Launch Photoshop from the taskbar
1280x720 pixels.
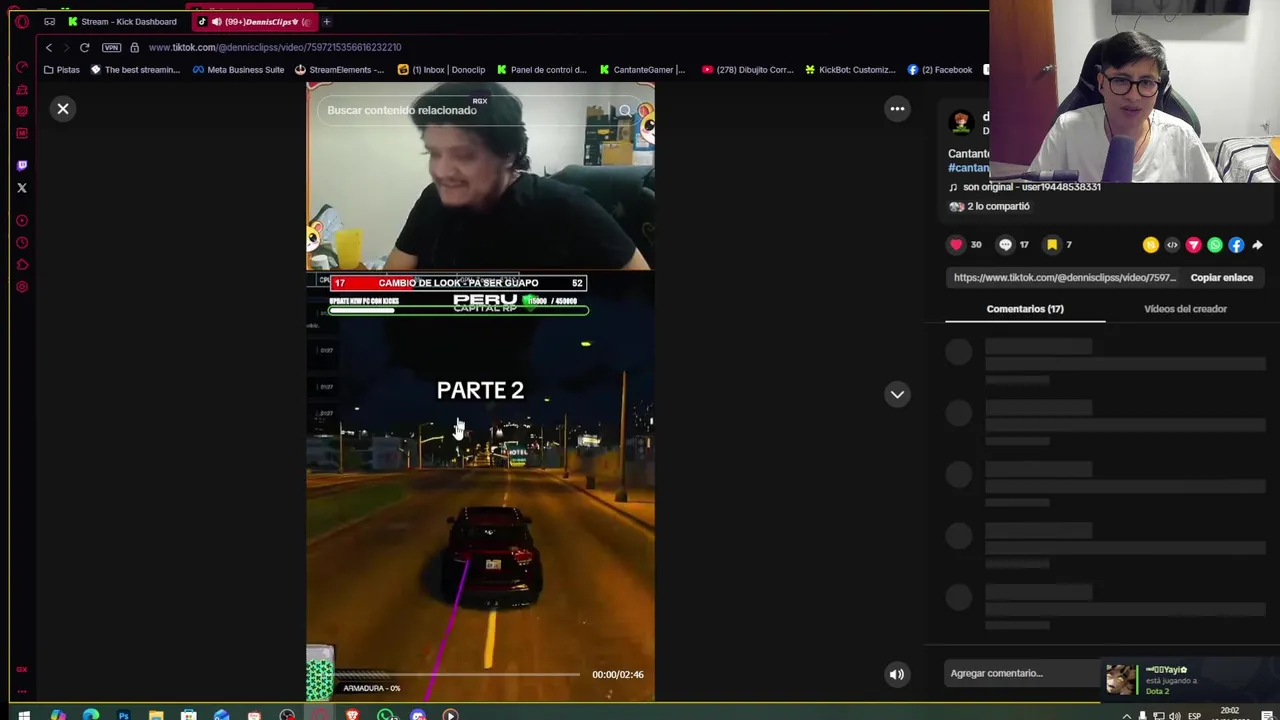click(x=123, y=714)
